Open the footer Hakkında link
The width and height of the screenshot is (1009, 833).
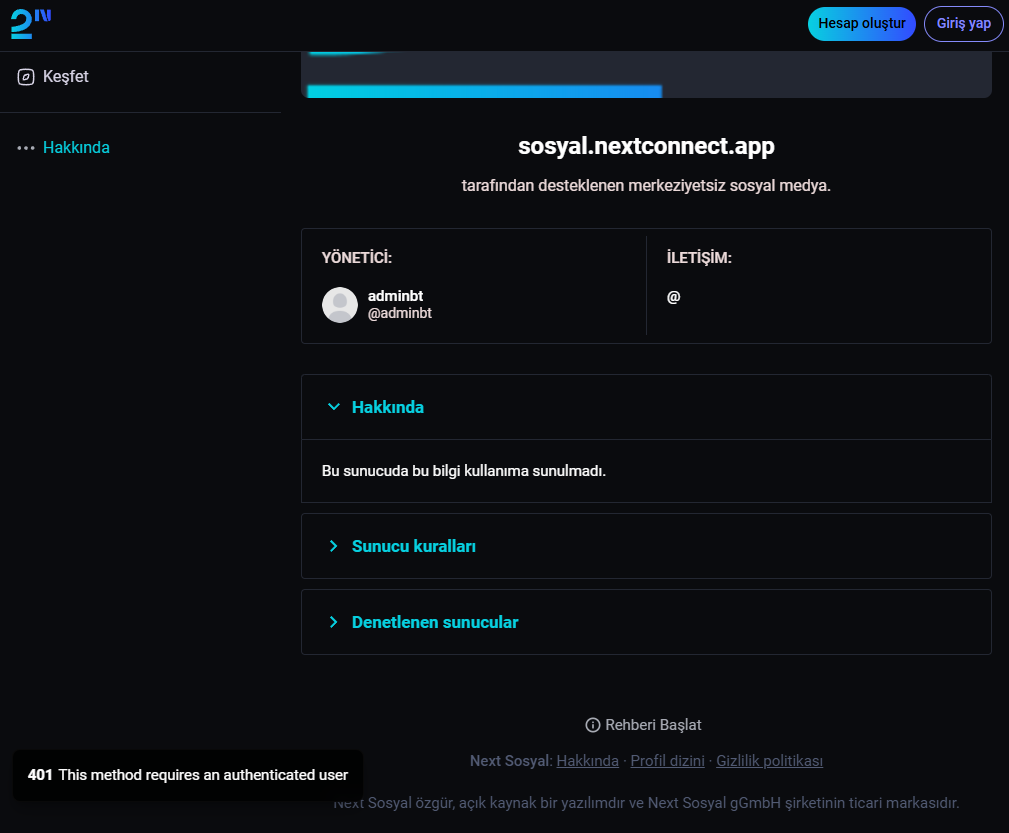pyautogui.click(x=588, y=761)
